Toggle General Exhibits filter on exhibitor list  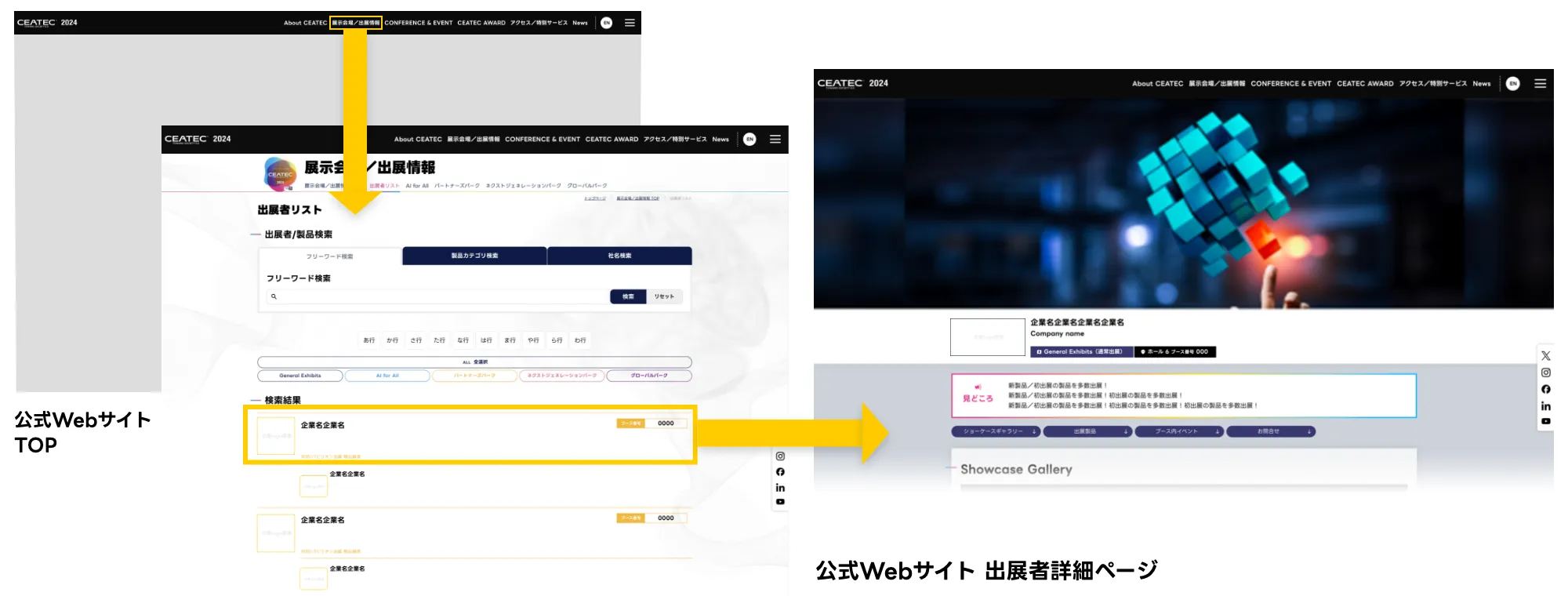point(300,376)
